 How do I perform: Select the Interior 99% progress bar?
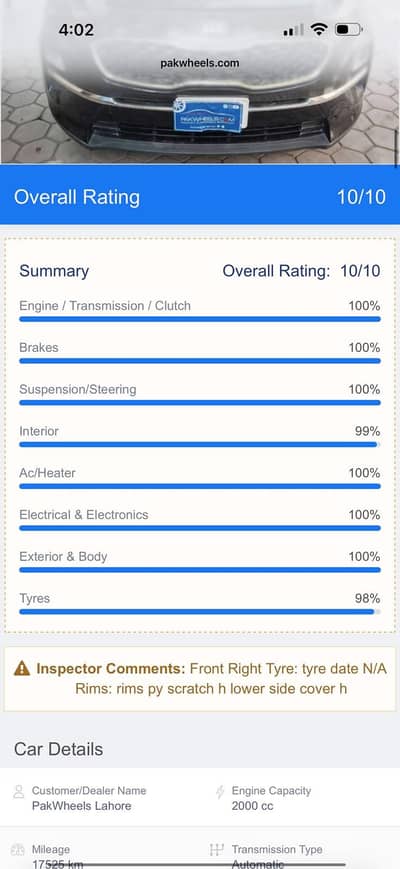coord(200,444)
